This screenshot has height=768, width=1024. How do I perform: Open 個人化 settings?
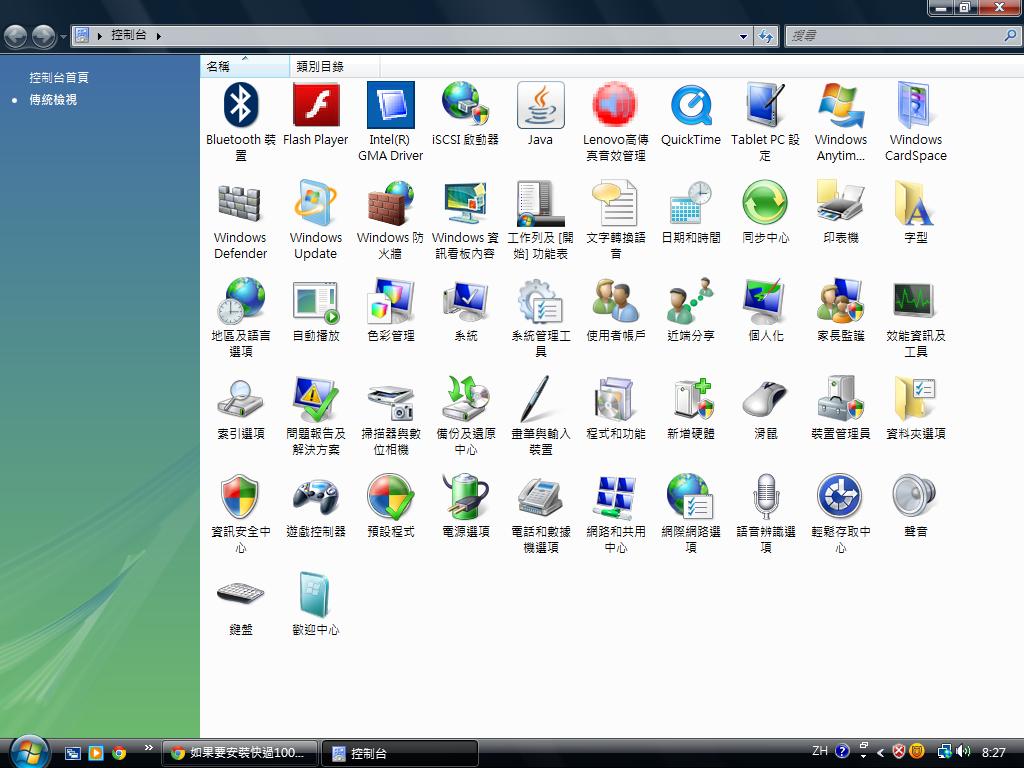click(765, 310)
